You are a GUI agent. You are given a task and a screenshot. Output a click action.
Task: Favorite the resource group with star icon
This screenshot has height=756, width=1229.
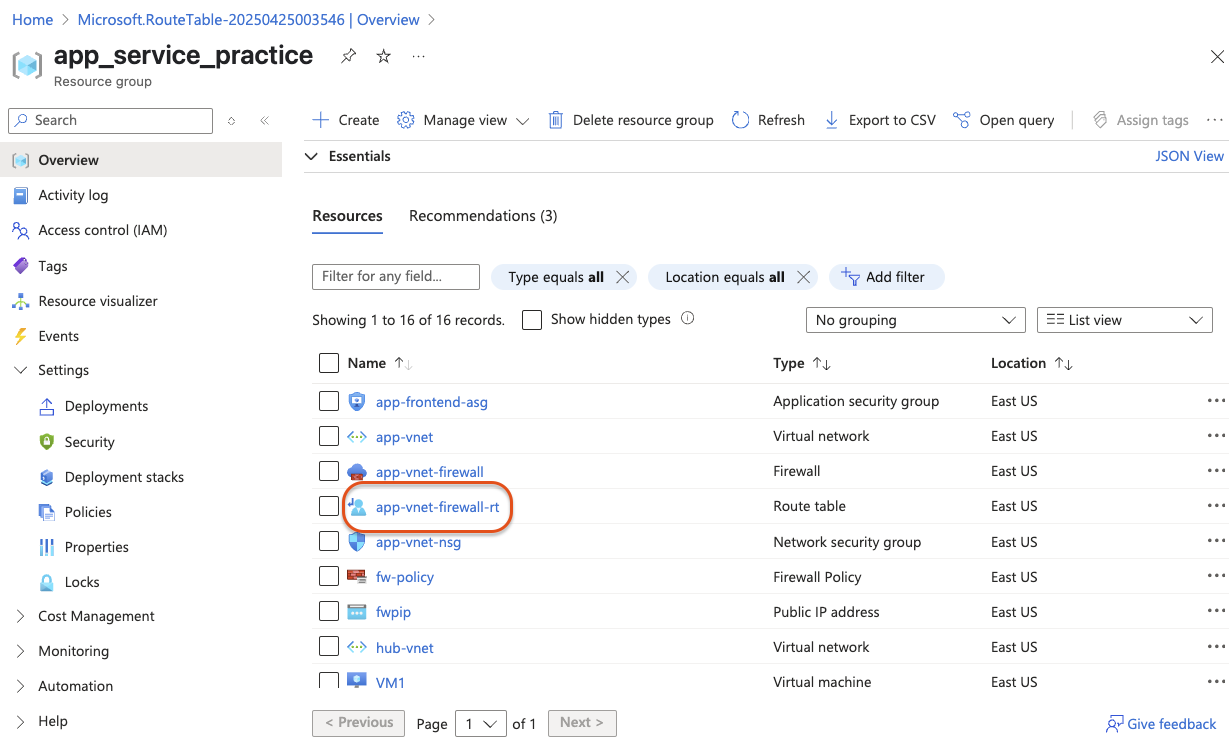tap(383, 57)
